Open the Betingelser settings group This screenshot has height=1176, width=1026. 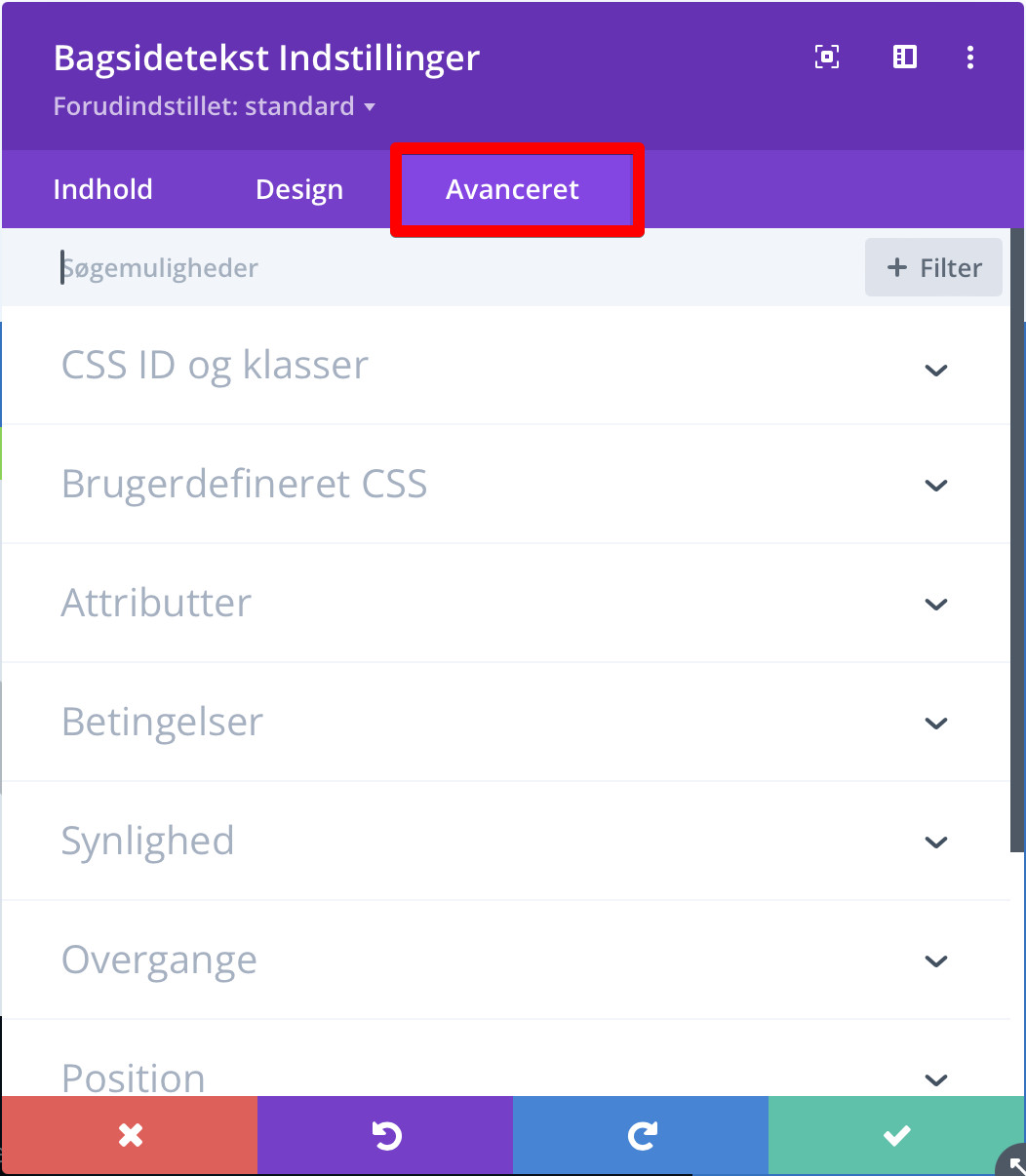(x=505, y=723)
